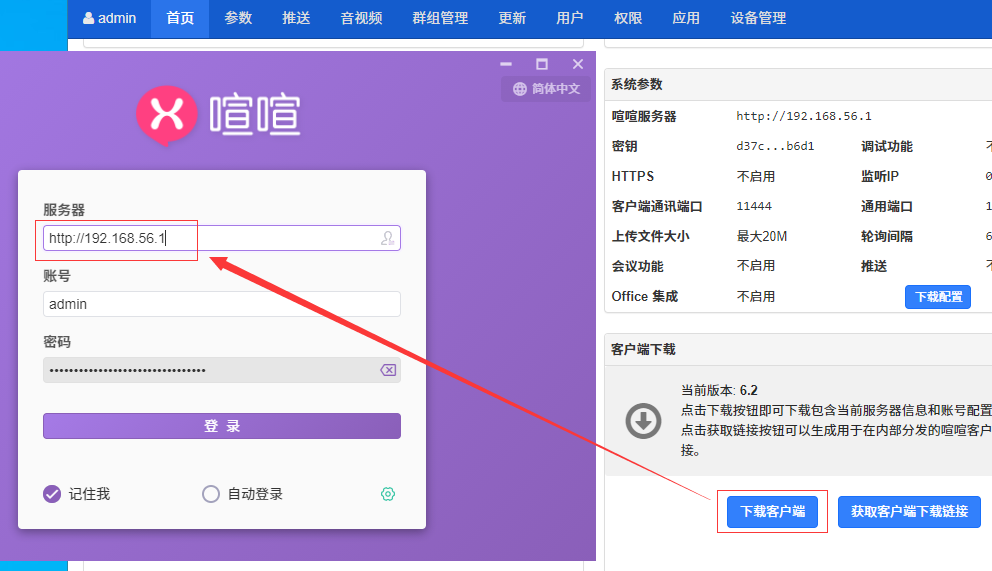The image size is (992, 571).
Task: Click the 调试功能 label
Action: click(886, 147)
